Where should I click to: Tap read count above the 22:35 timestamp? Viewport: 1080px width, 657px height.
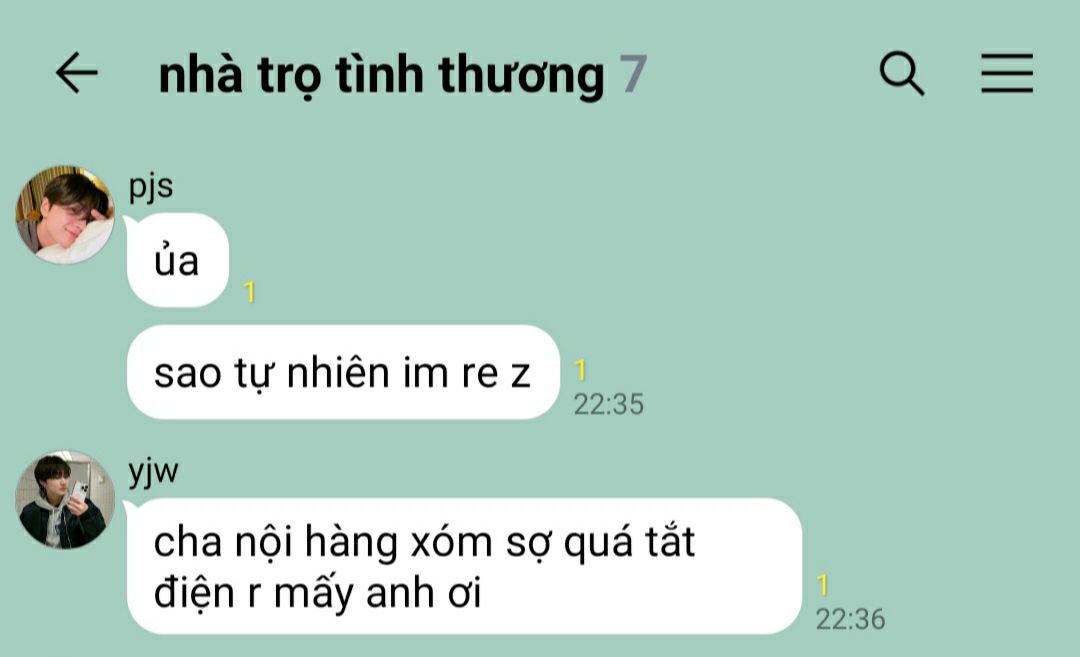coord(581,371)
